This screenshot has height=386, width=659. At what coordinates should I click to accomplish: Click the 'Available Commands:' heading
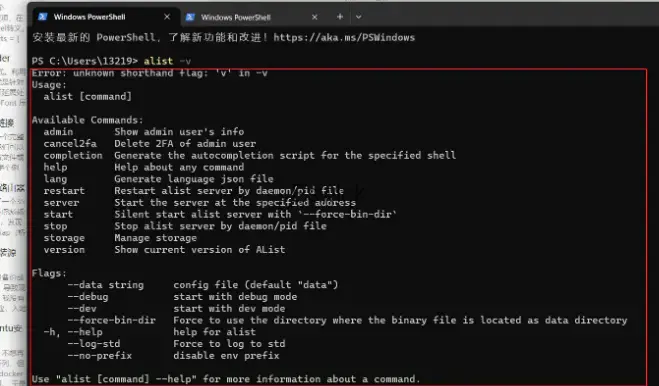click(x=87, y=120)
